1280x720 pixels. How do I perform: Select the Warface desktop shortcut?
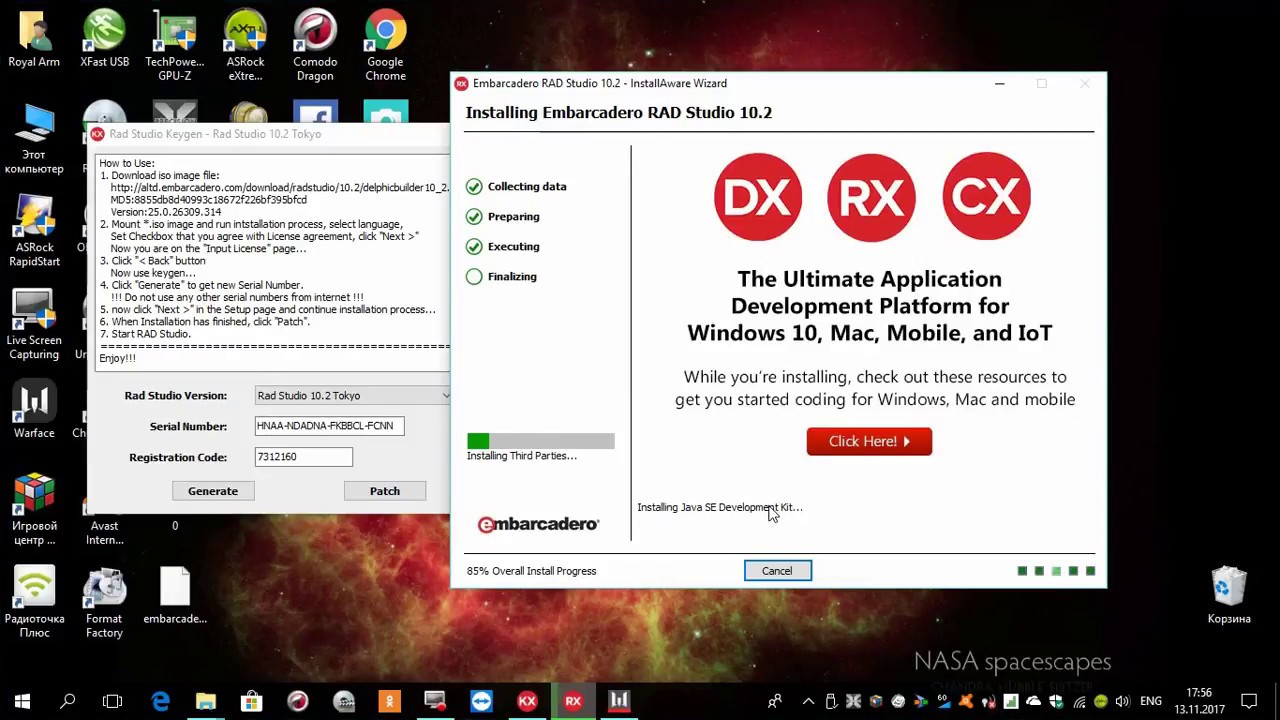(34, 410)
